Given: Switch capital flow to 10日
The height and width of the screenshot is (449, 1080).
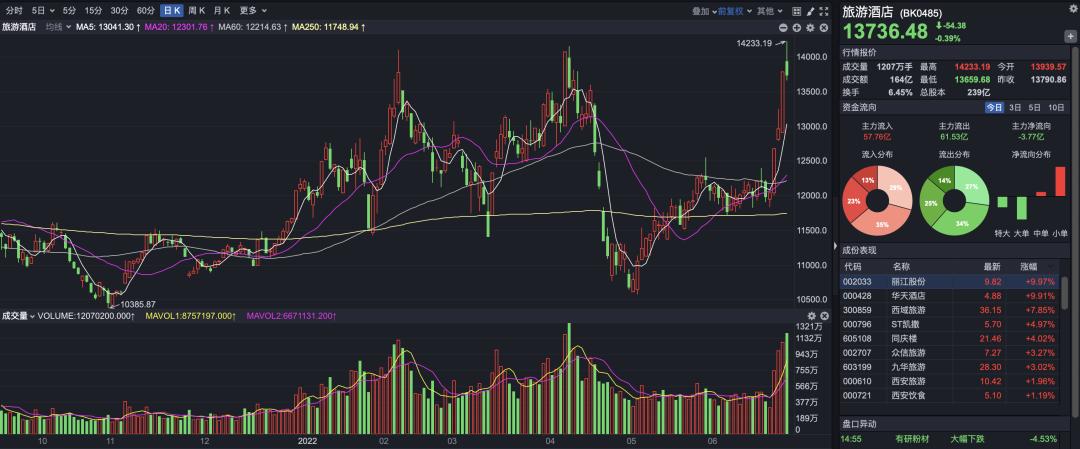Looking at the screenshot, I should tap(1056, 107).
